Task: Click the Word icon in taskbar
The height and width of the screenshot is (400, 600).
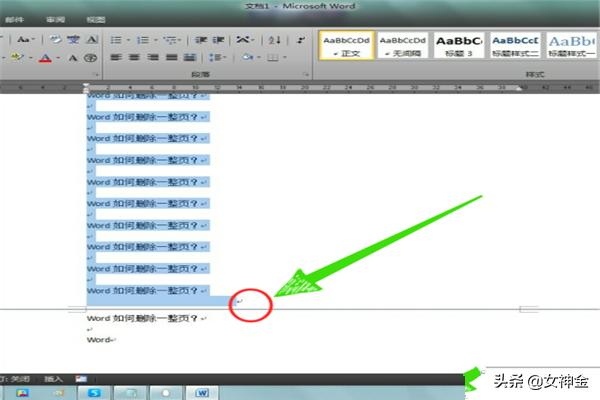Action: coord(203,392)
